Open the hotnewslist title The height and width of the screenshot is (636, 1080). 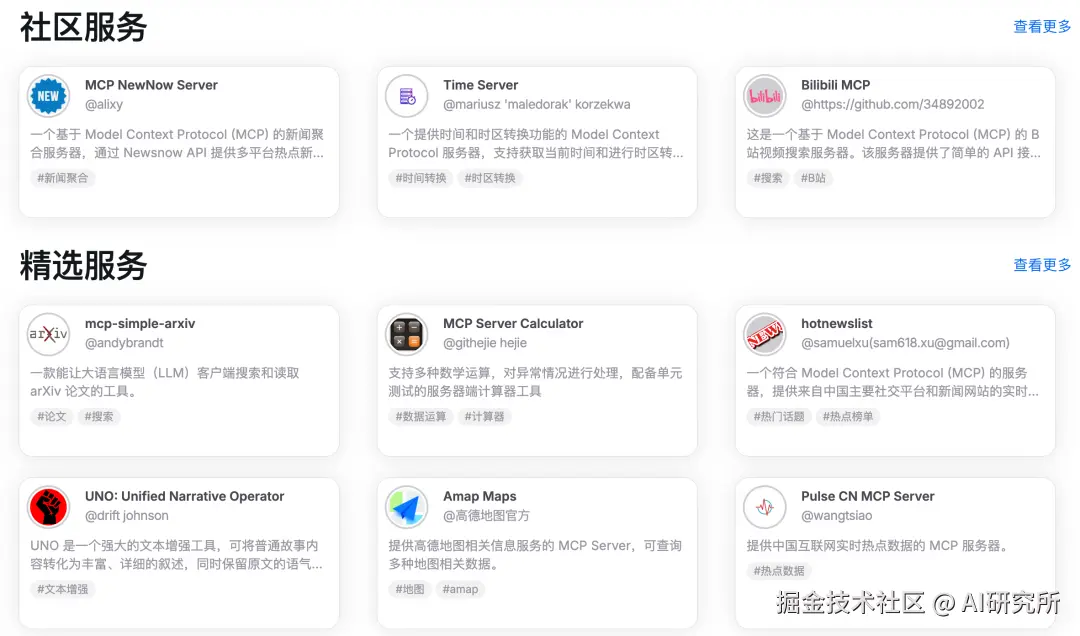click(837, 323)
